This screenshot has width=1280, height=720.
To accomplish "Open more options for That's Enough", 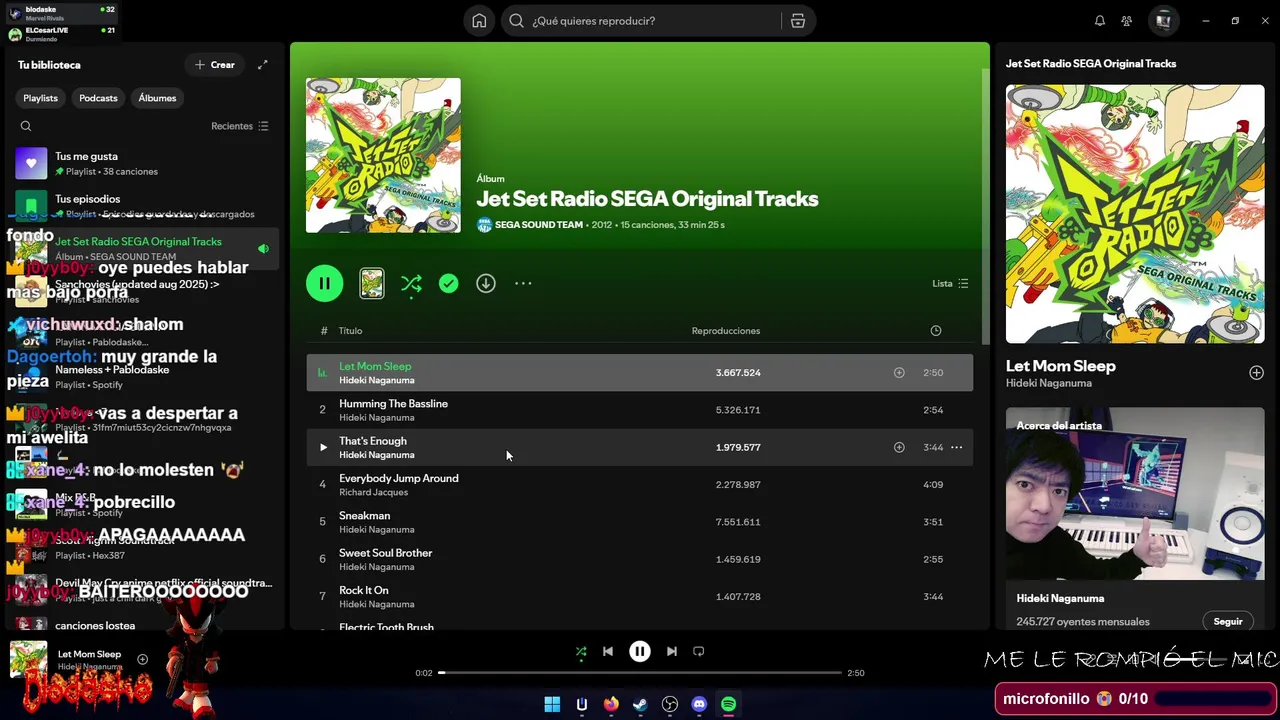I will [957, 447].
